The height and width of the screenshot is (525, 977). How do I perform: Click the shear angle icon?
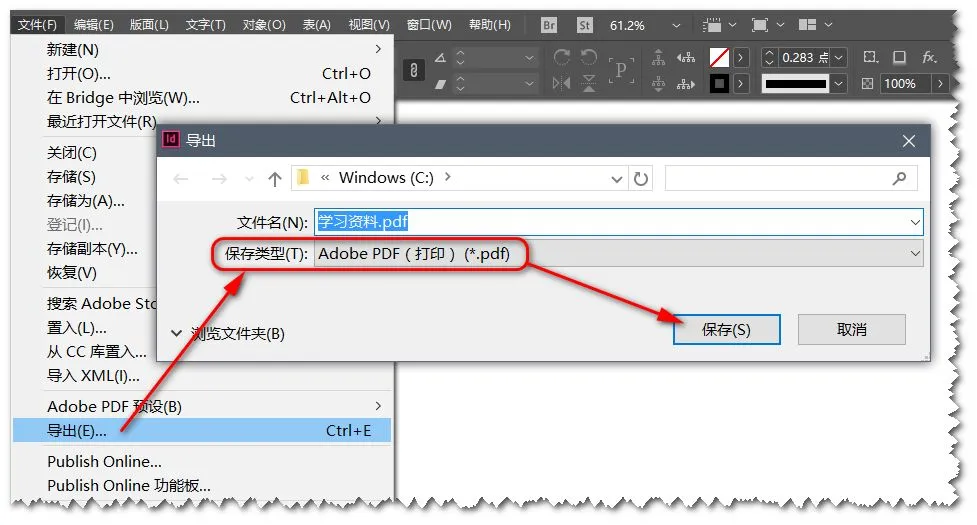pos(441,83)
